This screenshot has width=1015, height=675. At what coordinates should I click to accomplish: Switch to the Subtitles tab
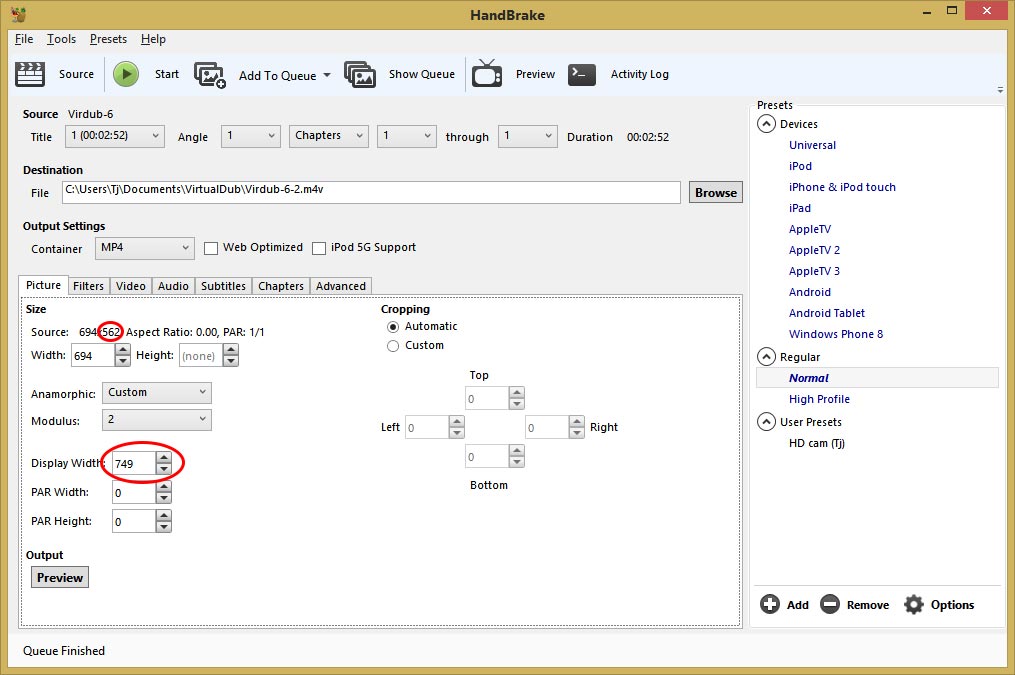pyautogui.click(x=223, y=286)
